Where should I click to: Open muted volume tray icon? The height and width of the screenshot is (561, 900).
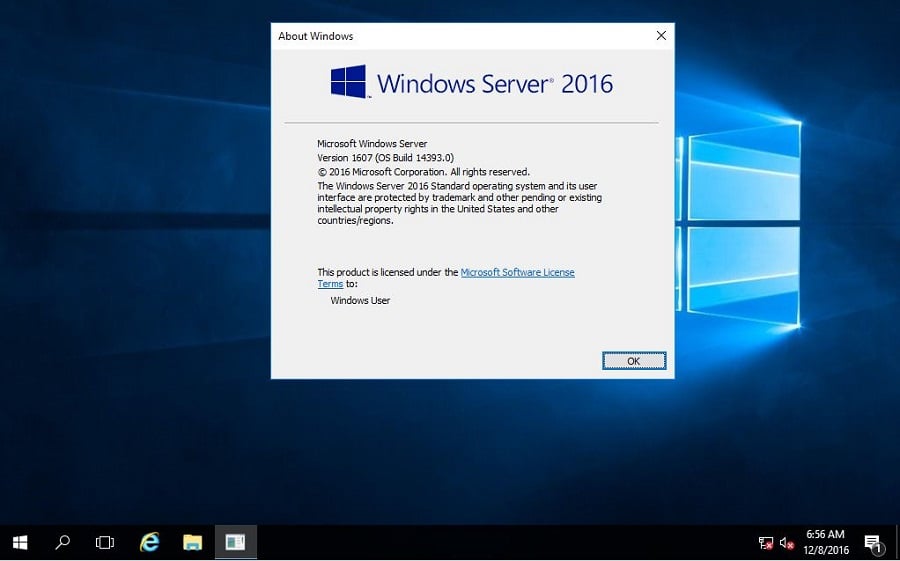(786, 543)
